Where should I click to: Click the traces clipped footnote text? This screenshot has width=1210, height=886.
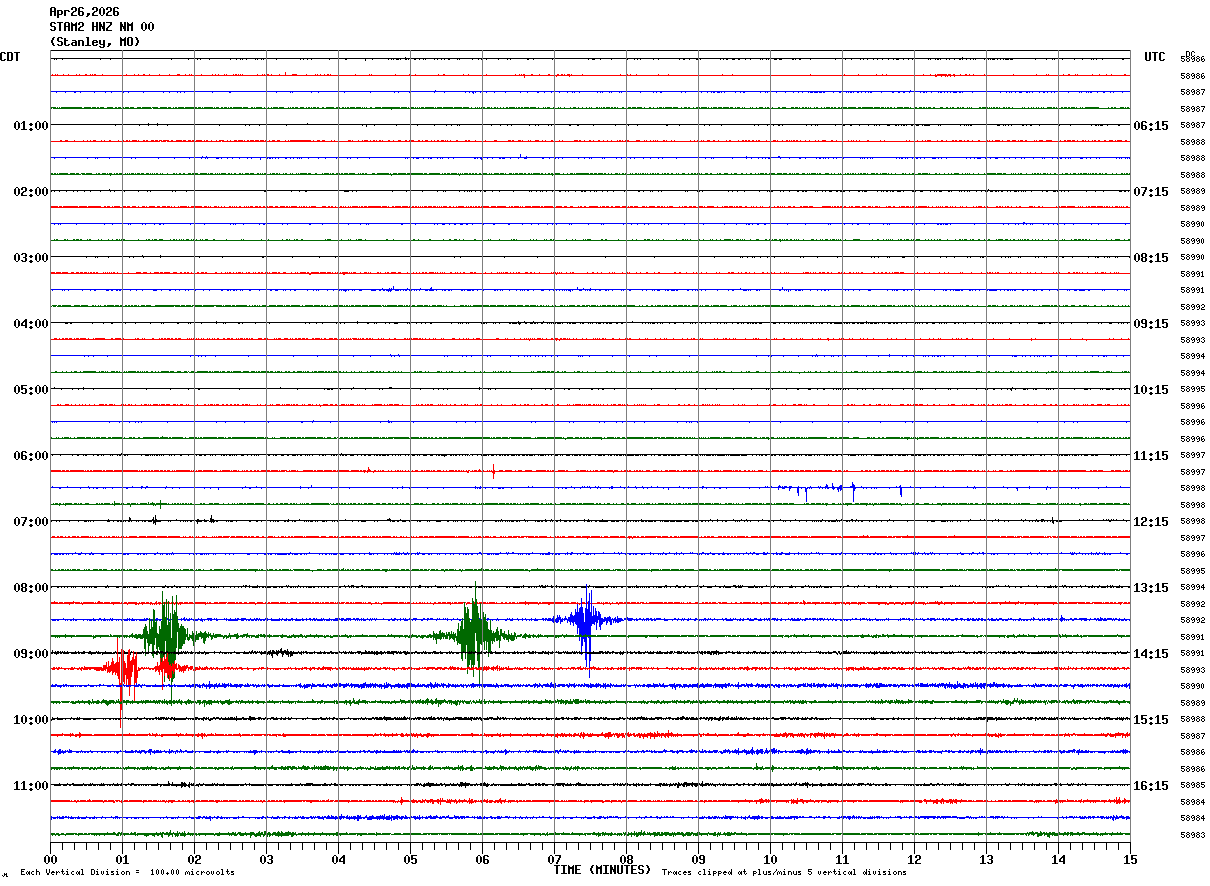784,872
